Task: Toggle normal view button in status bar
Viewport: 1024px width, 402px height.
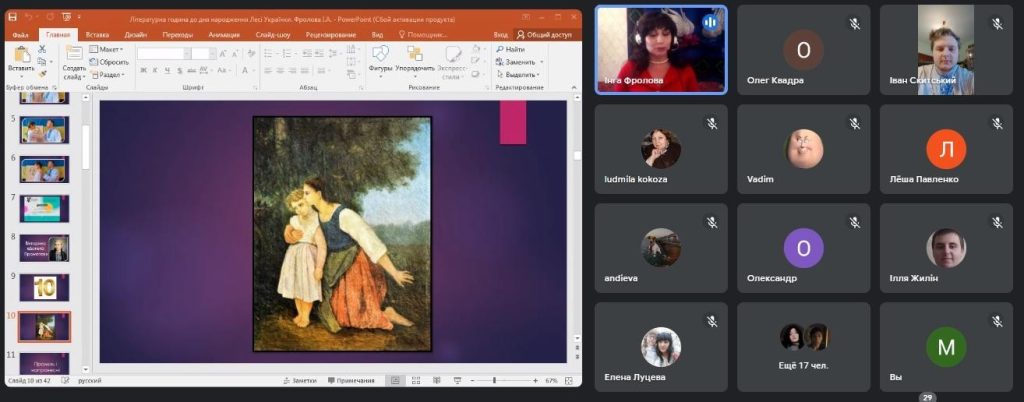Action: 394,381
